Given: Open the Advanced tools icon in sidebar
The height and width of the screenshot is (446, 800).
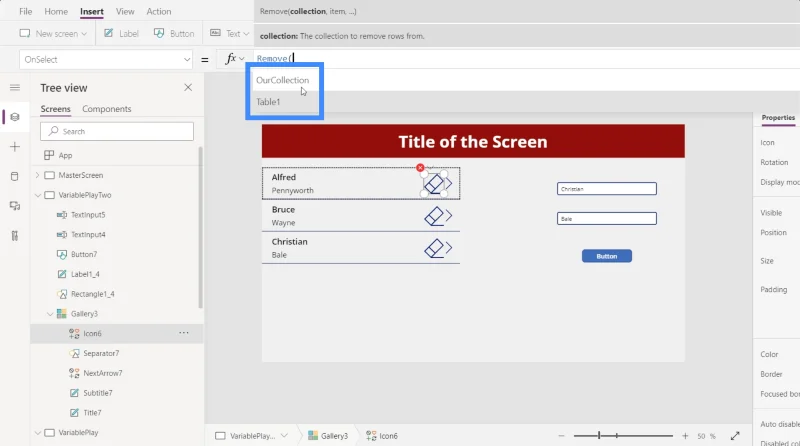Looking at the screenshot, I should click(15, 235).
